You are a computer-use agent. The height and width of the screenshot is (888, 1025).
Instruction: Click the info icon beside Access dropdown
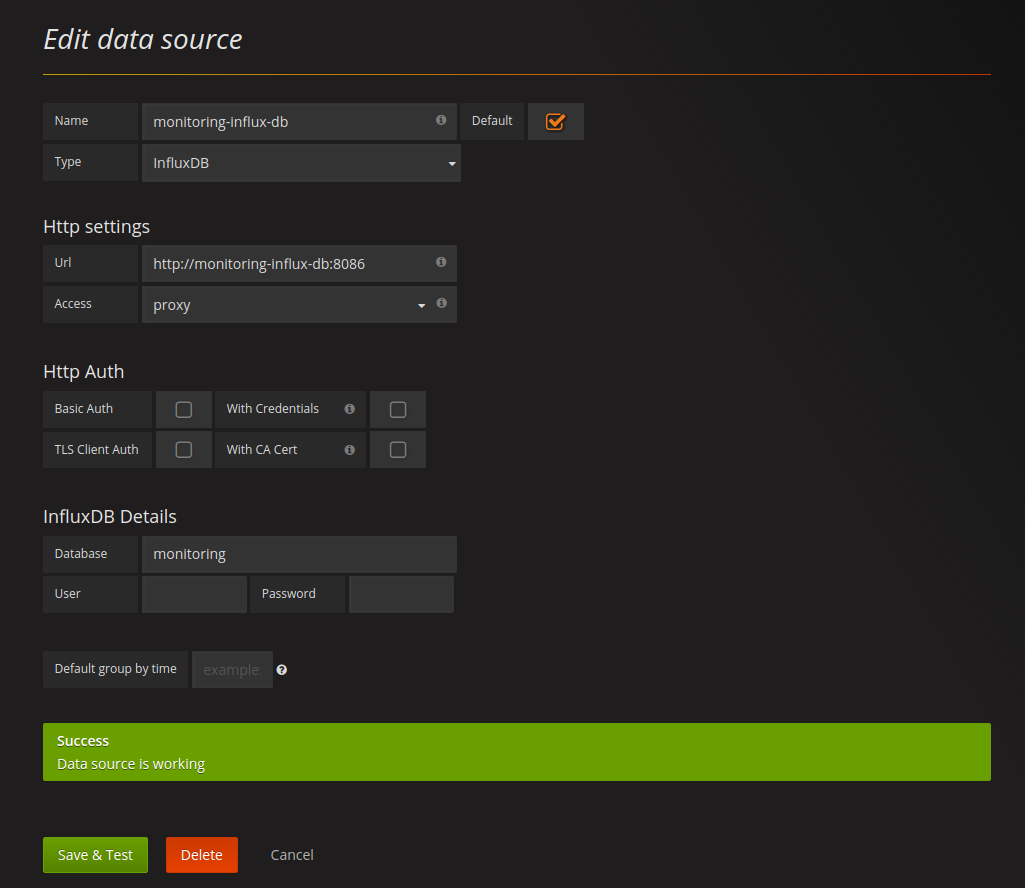442,303
